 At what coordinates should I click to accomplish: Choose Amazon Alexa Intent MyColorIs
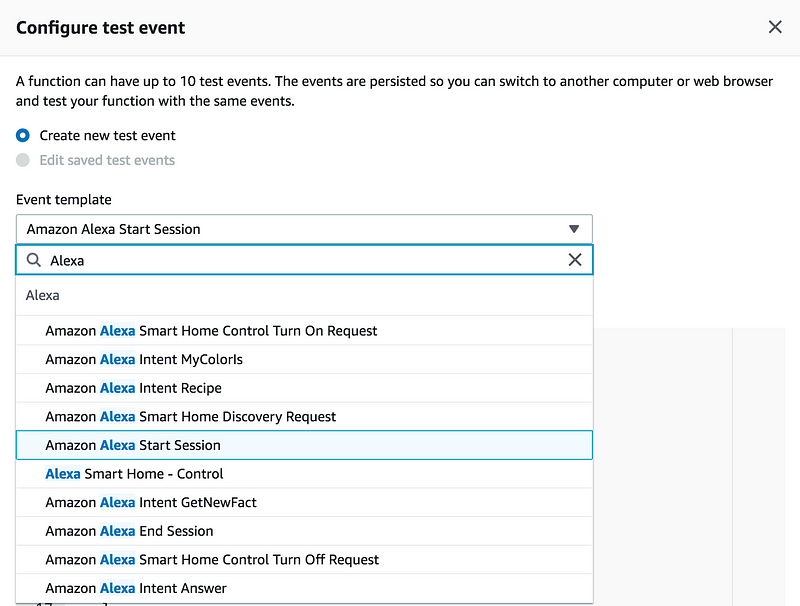[144, 359]
